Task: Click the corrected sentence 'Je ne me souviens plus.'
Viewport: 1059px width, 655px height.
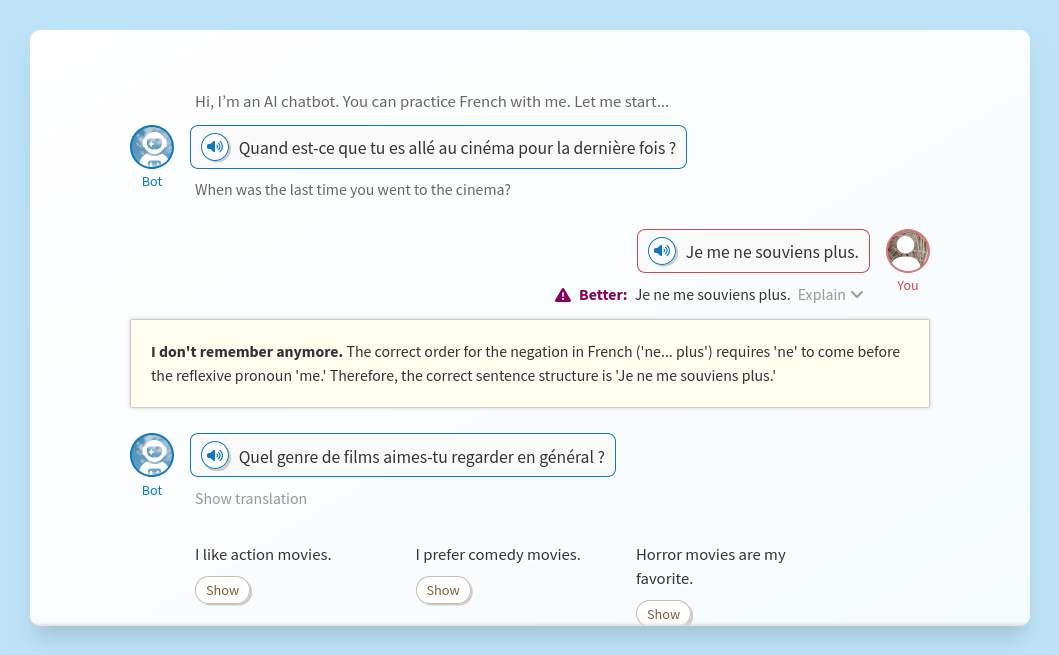Action: coord(712,295)
